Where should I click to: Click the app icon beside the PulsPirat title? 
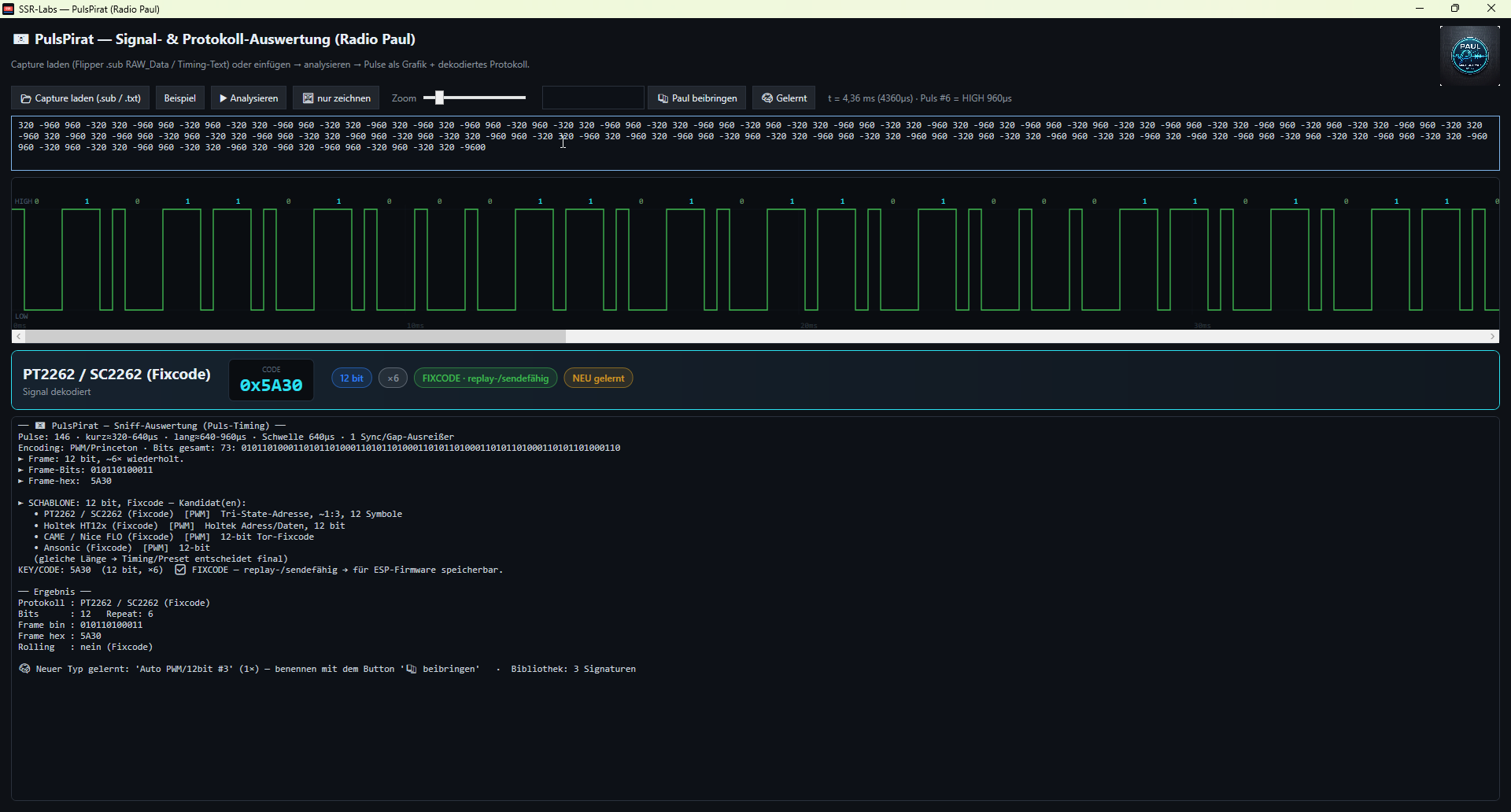21,39
